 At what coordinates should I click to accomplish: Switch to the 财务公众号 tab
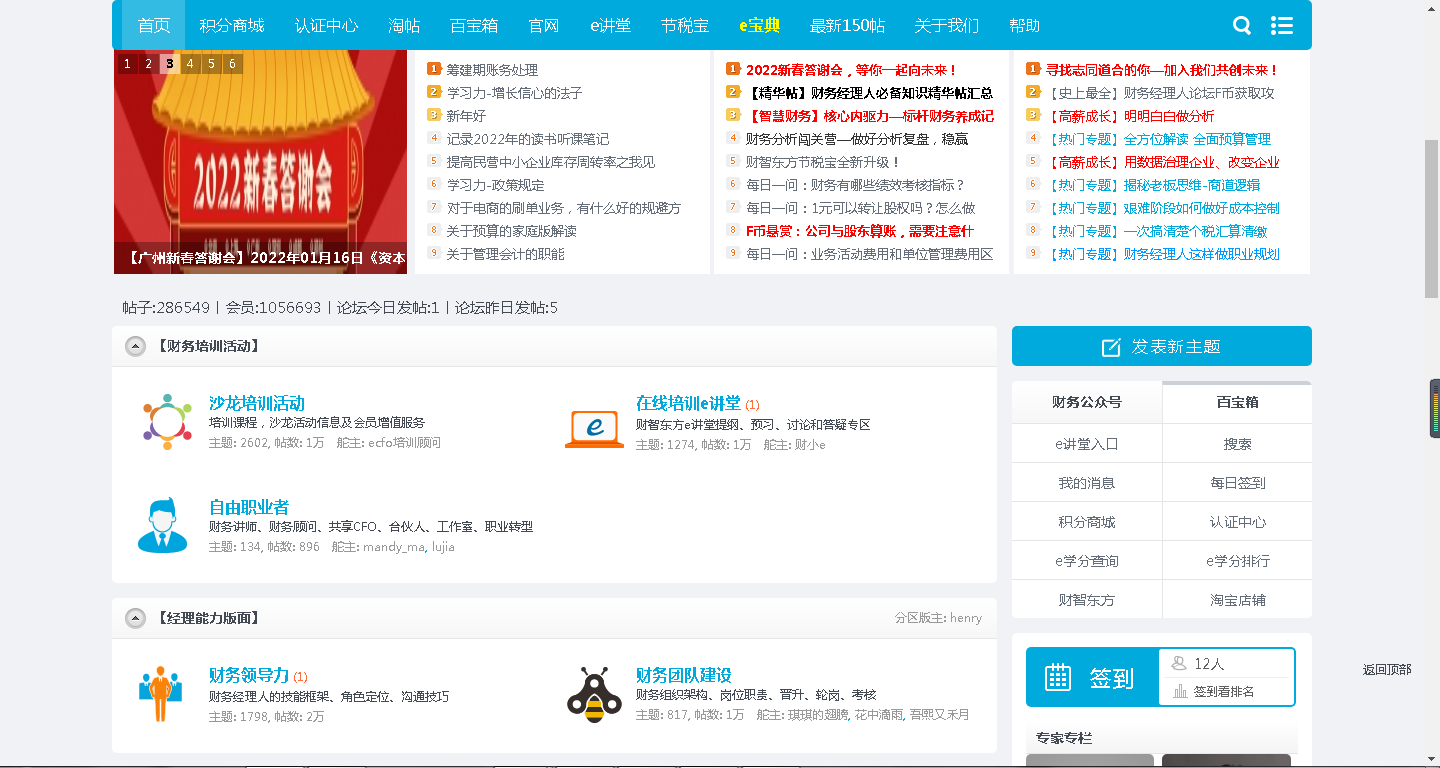pos(1087,402)
